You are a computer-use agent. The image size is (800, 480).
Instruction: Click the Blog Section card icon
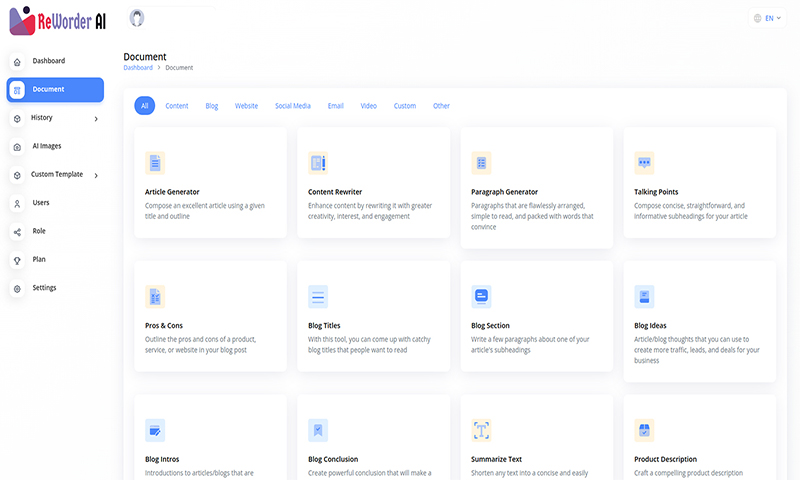pyautogui.click(x=481, y=297)
